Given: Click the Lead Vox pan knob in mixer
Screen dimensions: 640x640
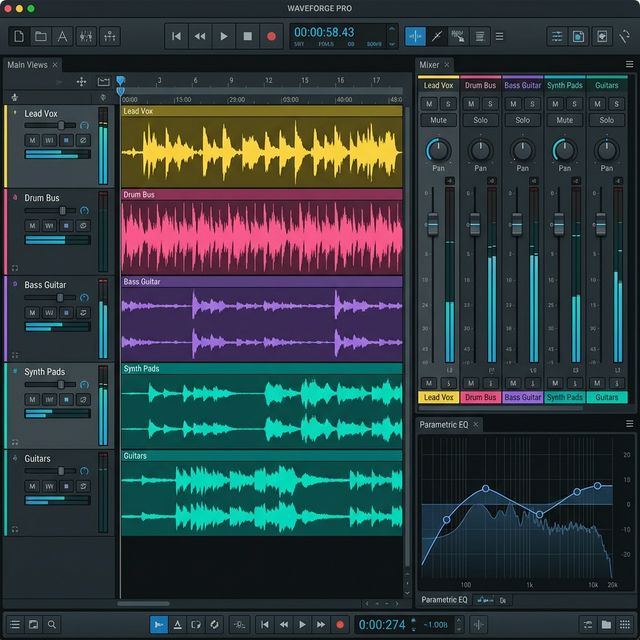Looking at the screenshot, I should [x=438, y=150].
